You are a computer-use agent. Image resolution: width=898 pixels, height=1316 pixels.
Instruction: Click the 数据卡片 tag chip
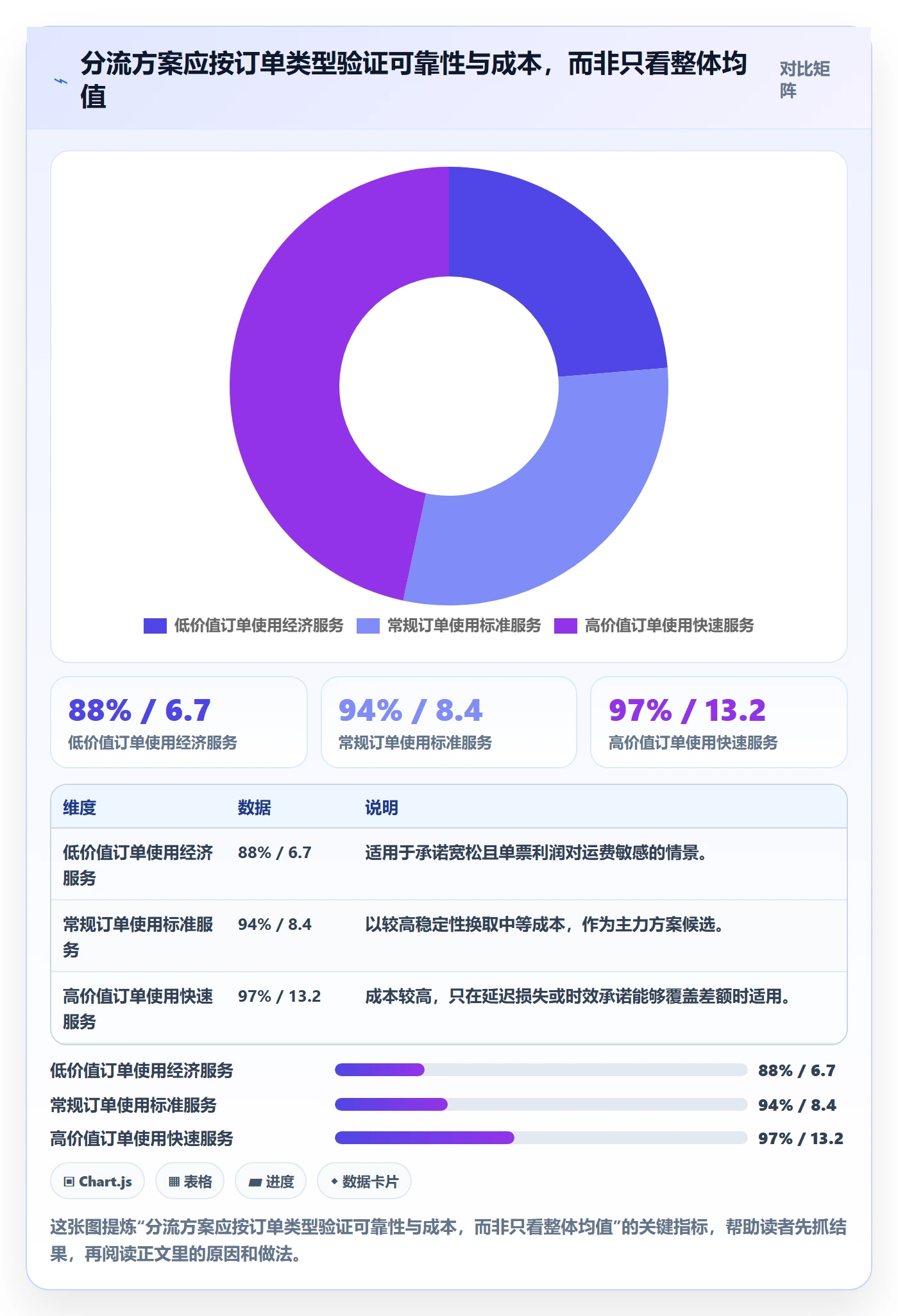[x=364, y=1181]
